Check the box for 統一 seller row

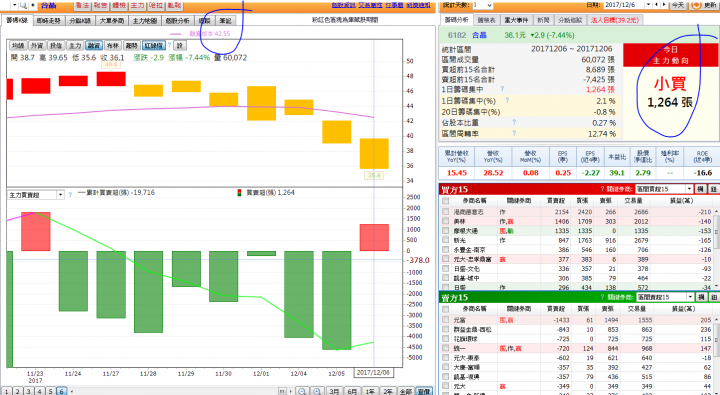coord(445,349)
